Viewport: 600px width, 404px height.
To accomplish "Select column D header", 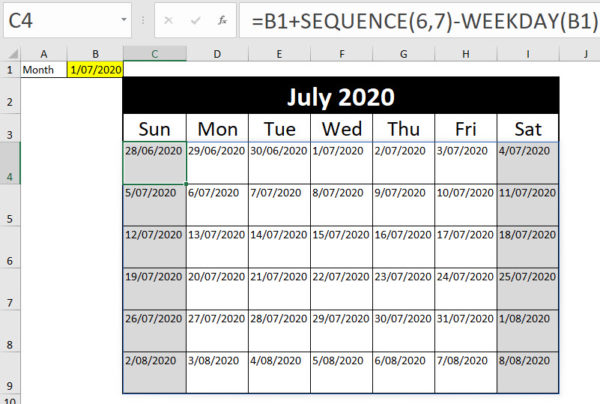I will [217, 54].
